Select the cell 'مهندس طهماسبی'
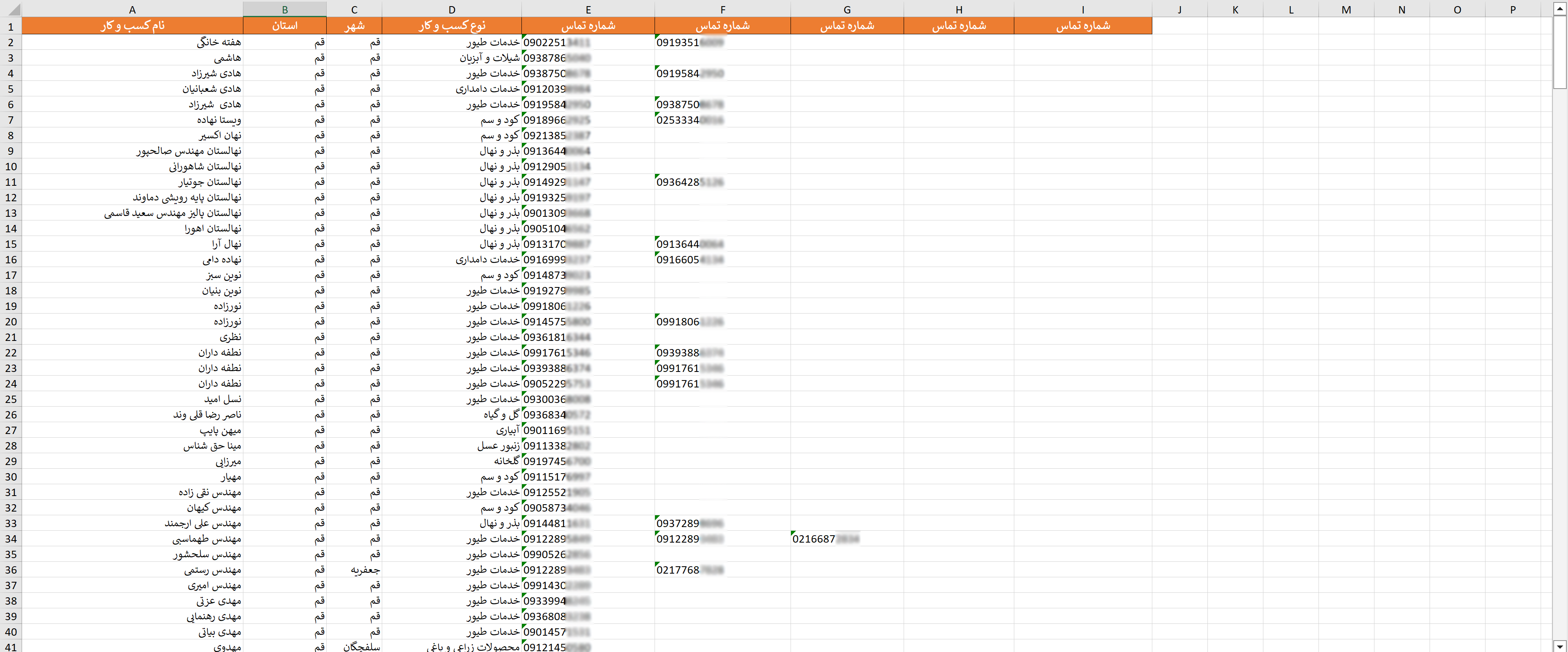Viewport: 1568px width, 652px height. [132, 539]
